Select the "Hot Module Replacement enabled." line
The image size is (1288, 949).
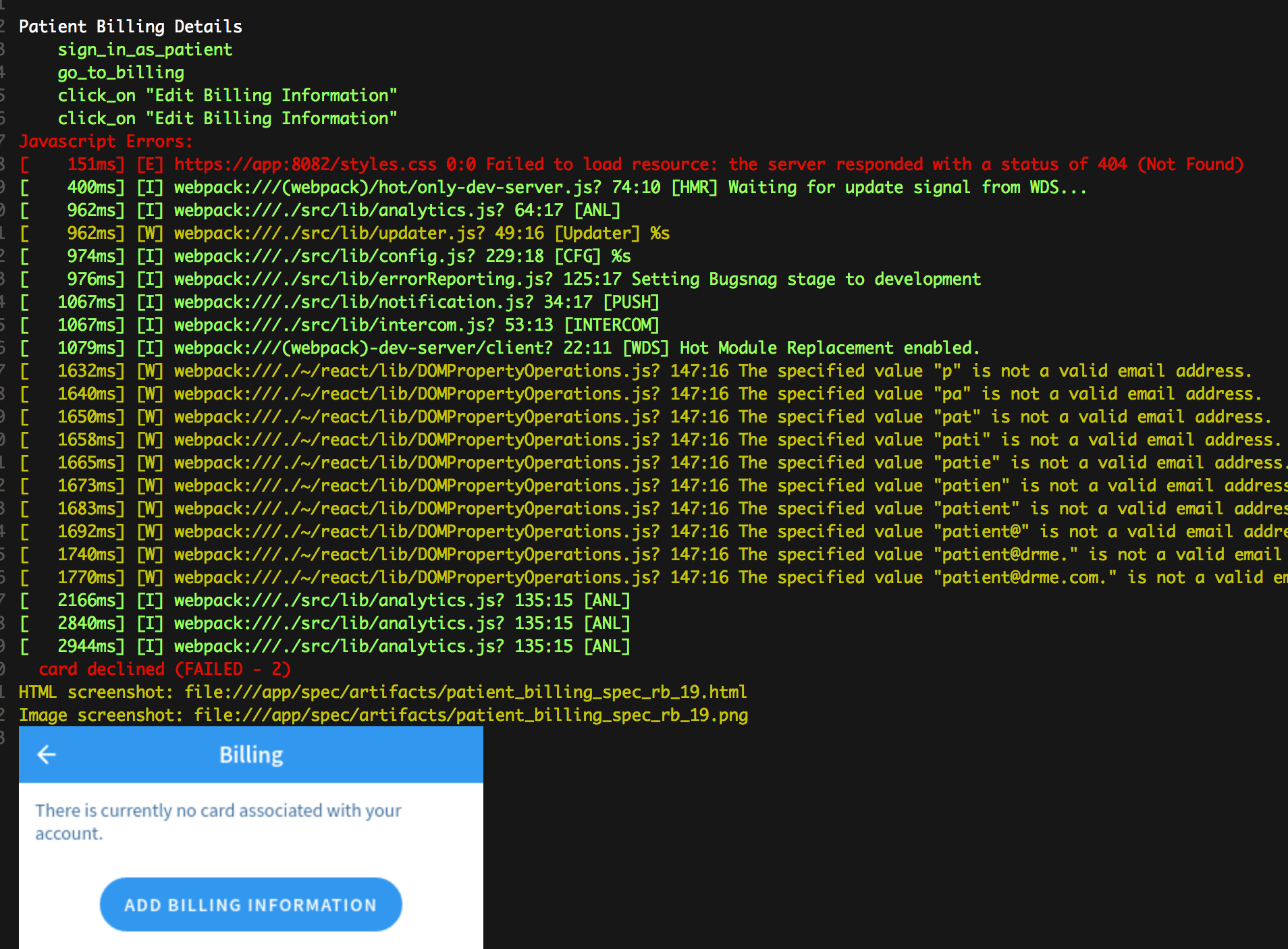(x=500, y=348)
